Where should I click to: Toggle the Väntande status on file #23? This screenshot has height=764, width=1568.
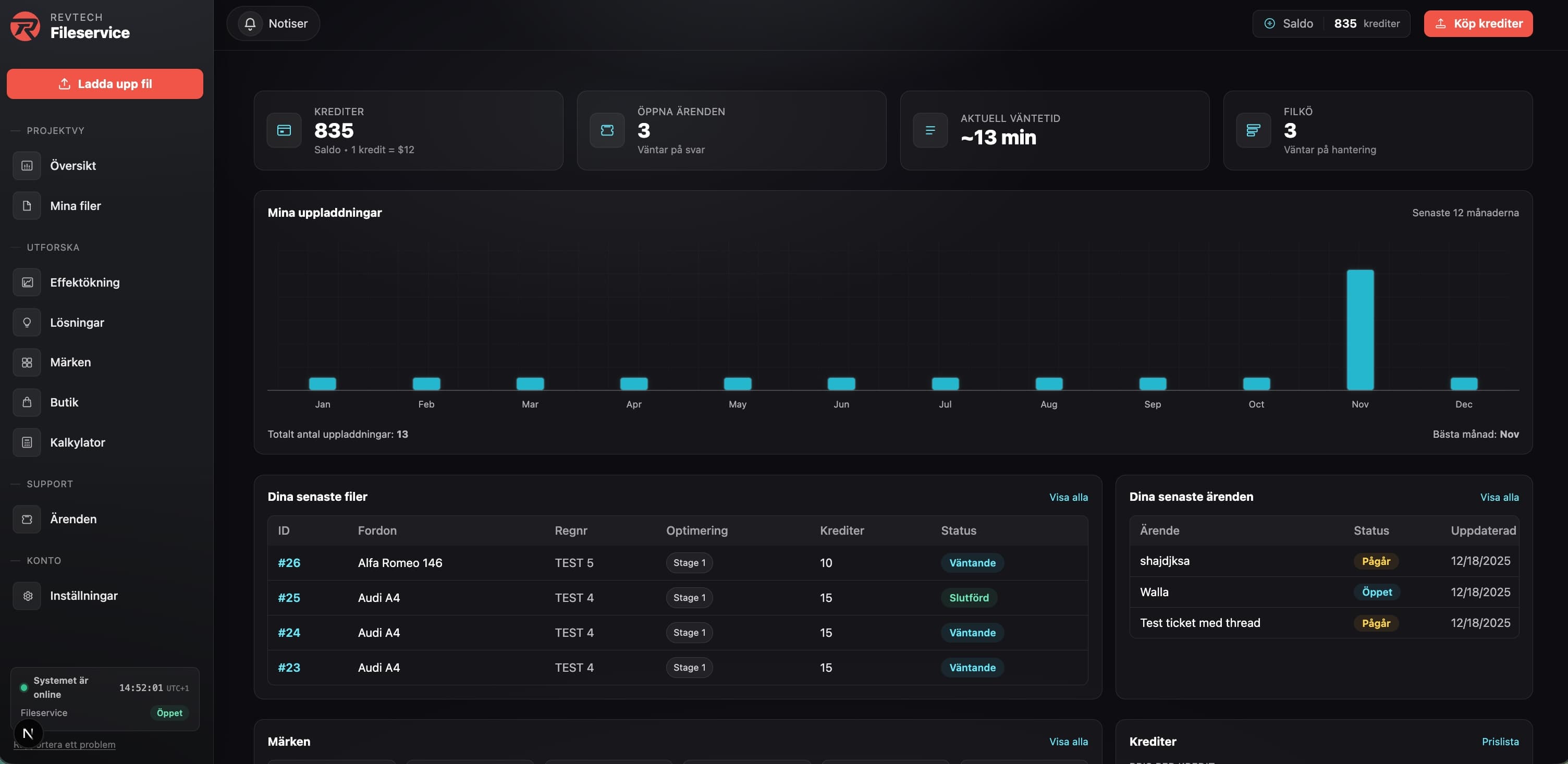972,667
